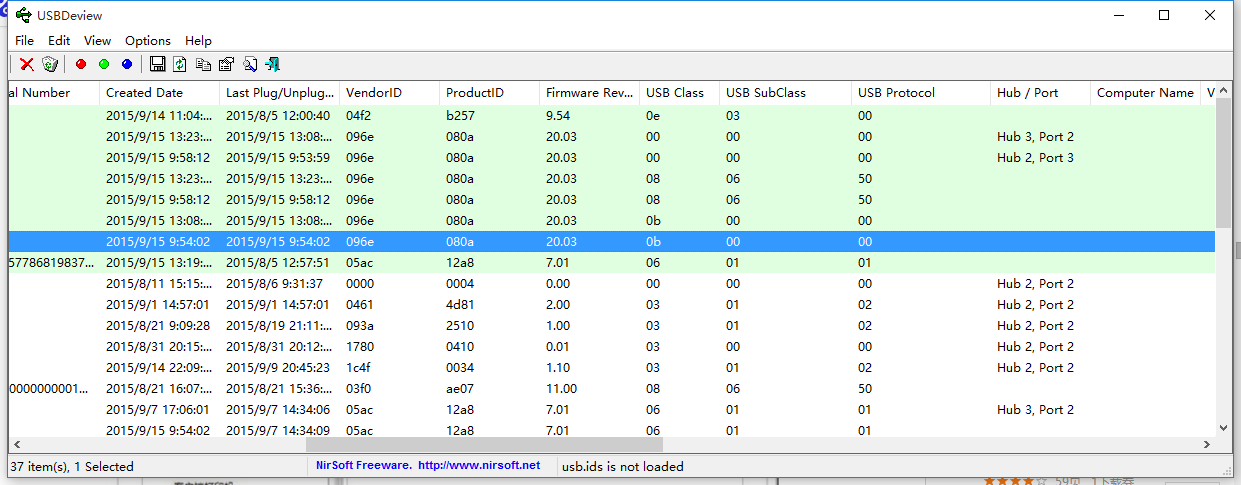The image size is (1241, 485).
Task: Click the Find magnifier icon
Action: point(249,65)
